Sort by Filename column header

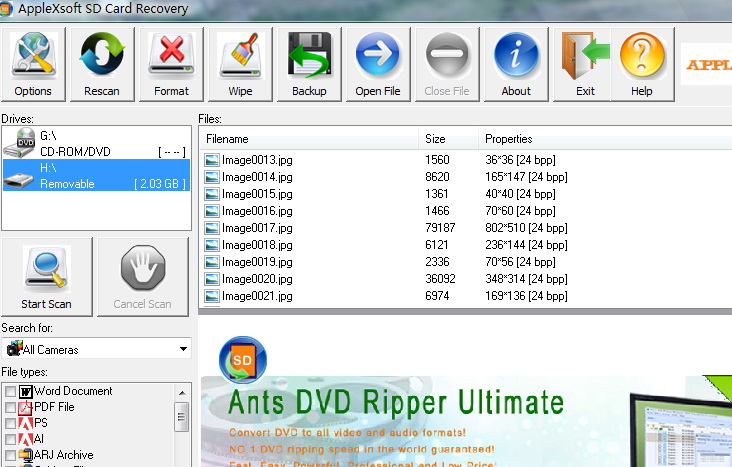click(310, 139)
